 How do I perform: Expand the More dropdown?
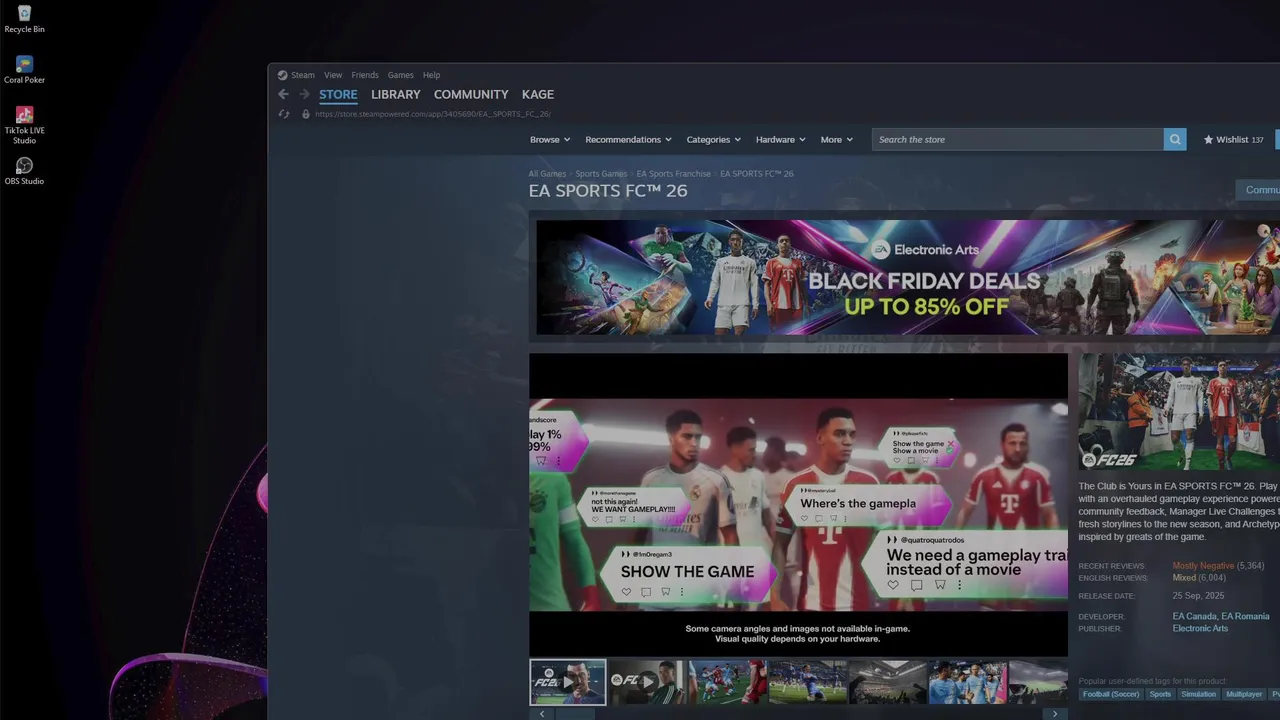(837, 140)
